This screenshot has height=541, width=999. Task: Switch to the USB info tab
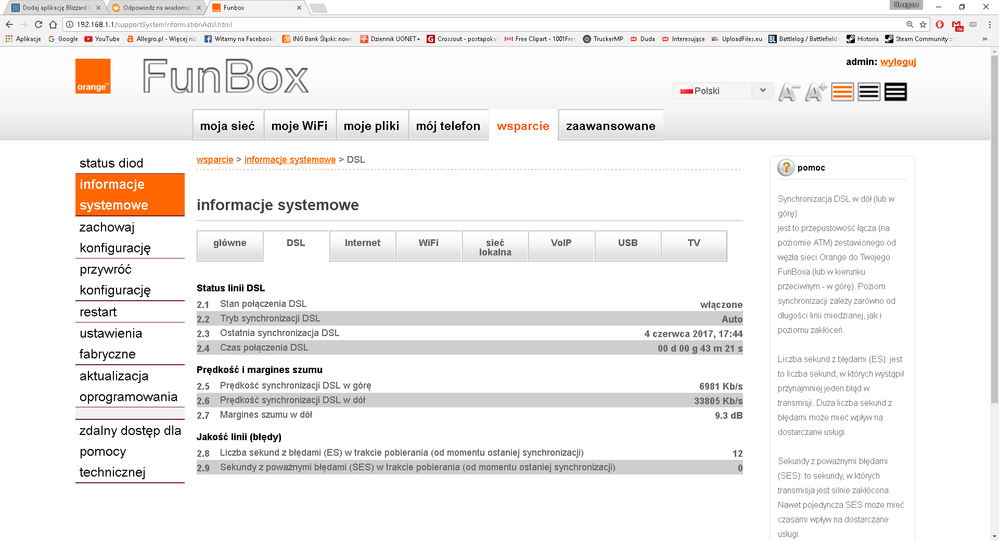tap(628, 246)
